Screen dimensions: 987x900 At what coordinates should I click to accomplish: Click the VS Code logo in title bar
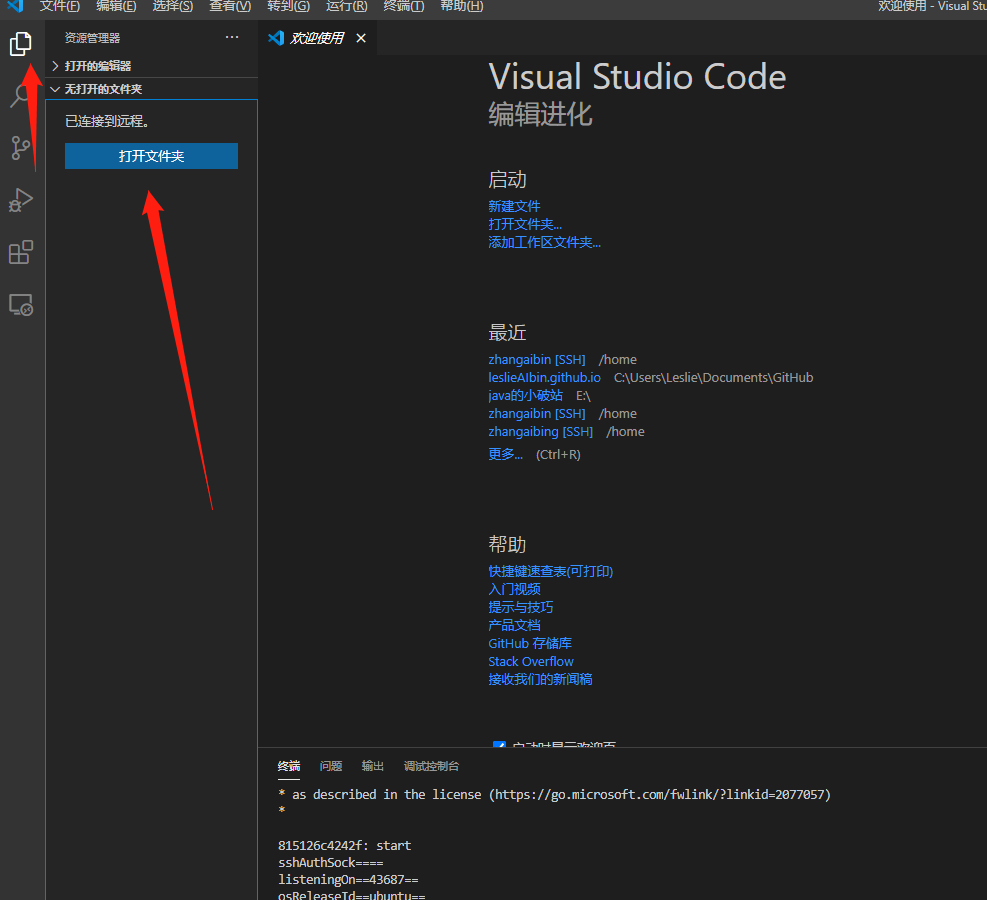pyautogui.click(x=14, y=6)
